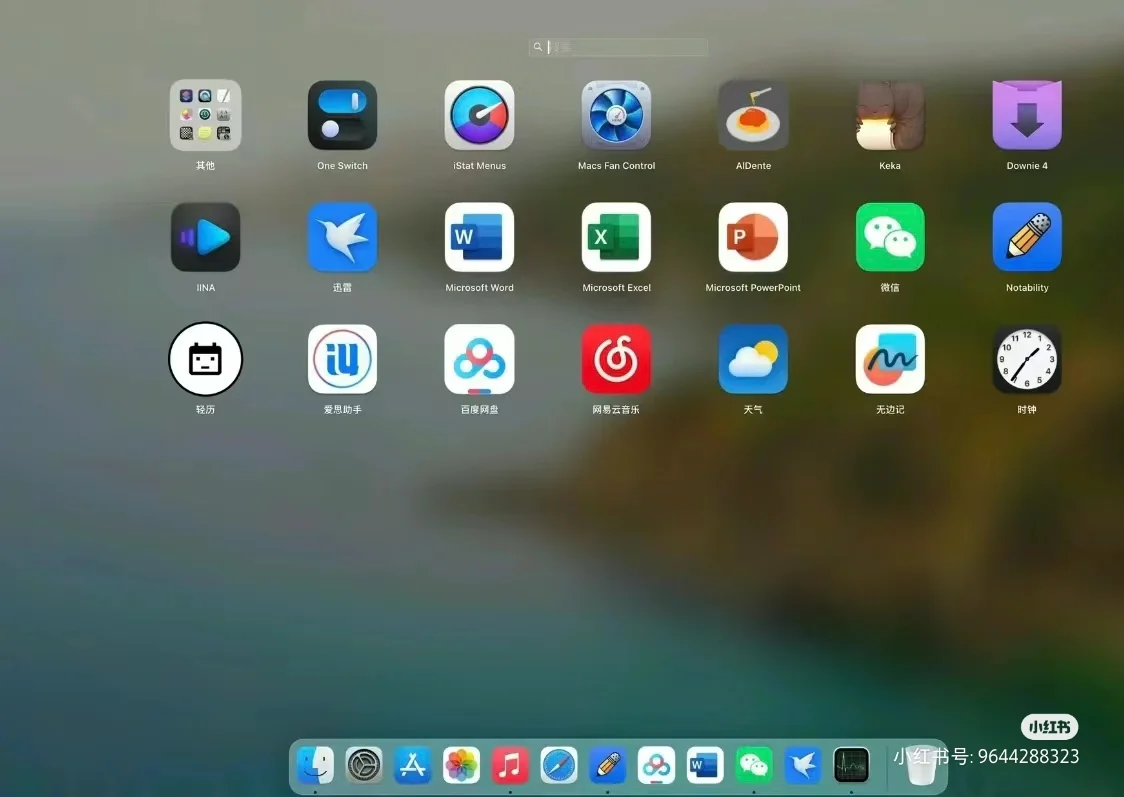The width and height of the screenshot is (1124, 797).
Task: Launch Downie 4 downloader
Action: point(1027,114)
